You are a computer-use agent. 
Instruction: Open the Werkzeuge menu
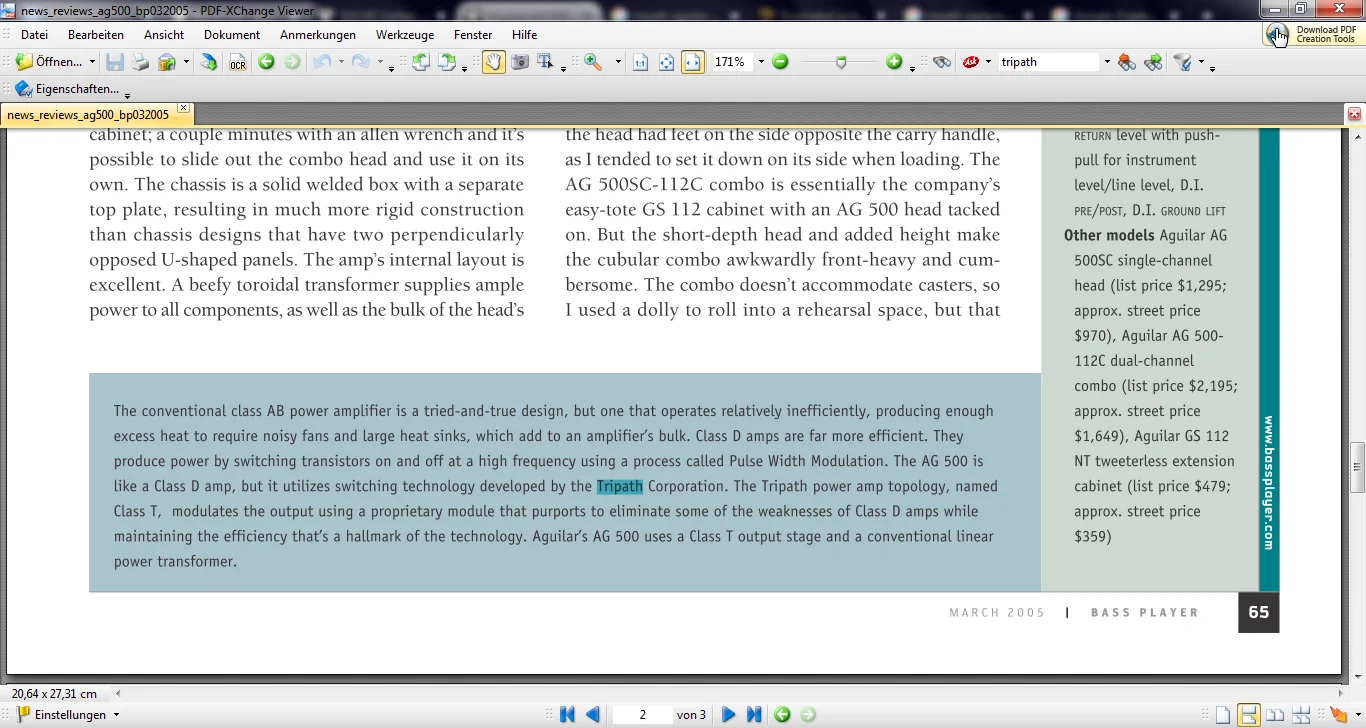pyautogui.click(x=404, y=35)
